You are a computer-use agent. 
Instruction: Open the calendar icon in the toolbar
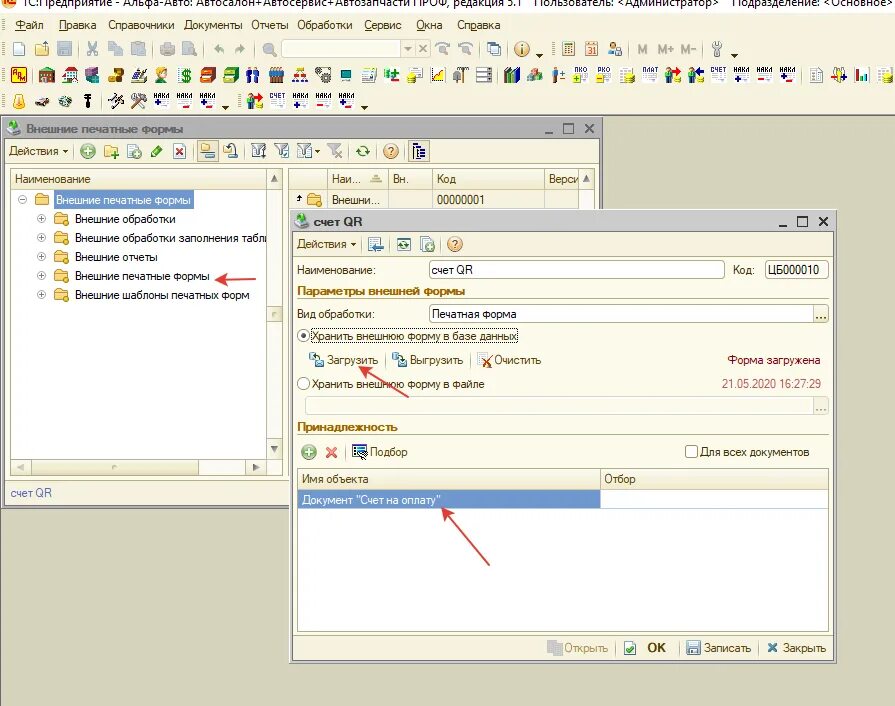click(591, 49)
